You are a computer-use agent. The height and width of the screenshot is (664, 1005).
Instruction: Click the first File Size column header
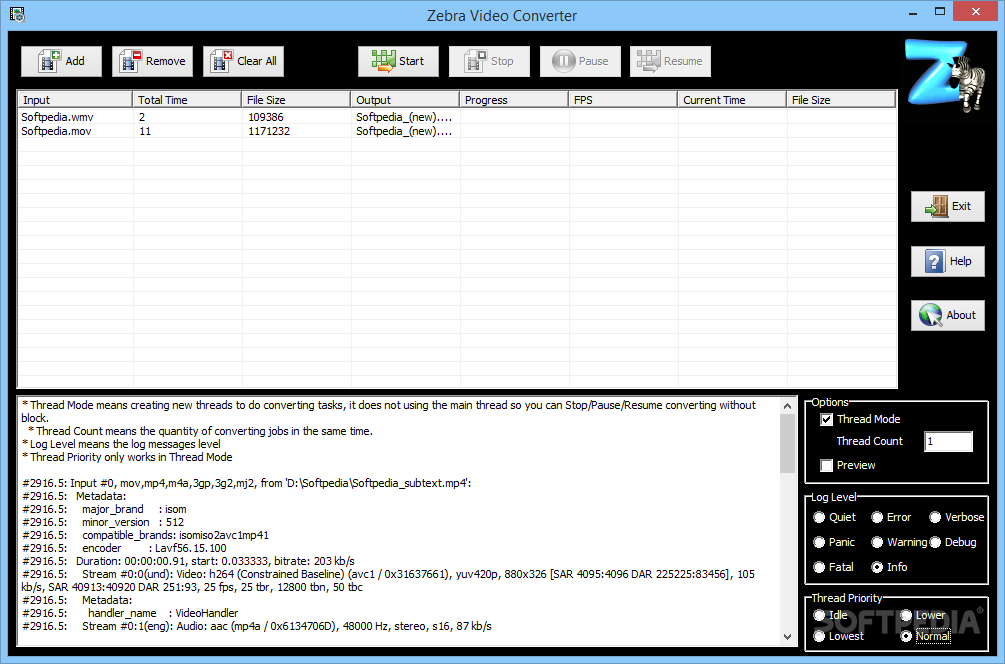coord(295,100)
